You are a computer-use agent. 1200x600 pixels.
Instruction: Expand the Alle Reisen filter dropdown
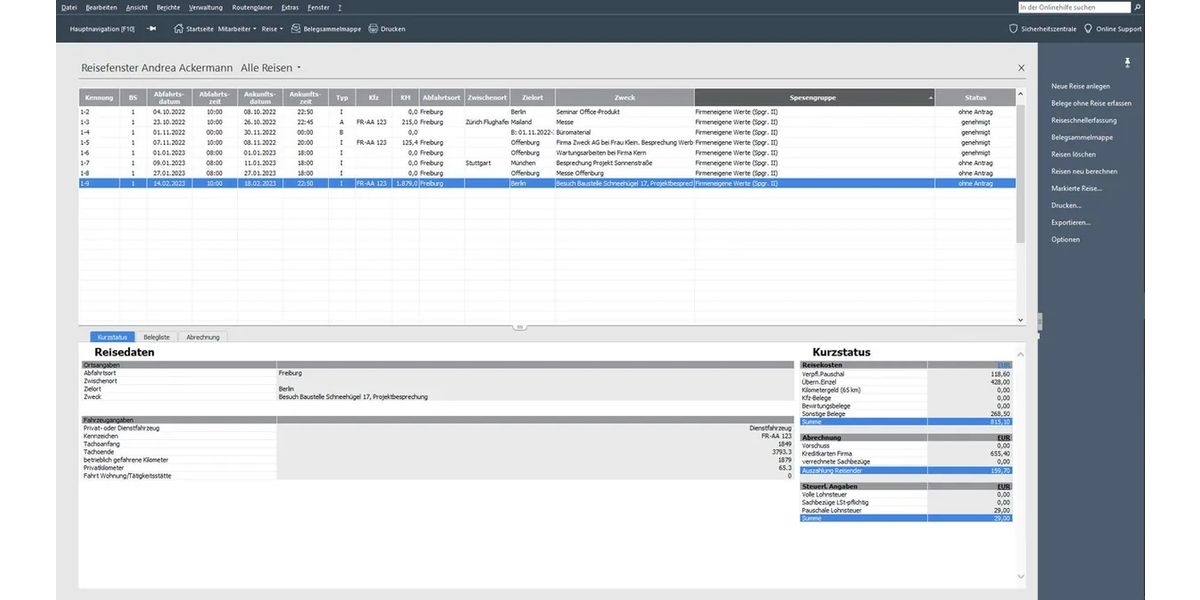[299, 68]
